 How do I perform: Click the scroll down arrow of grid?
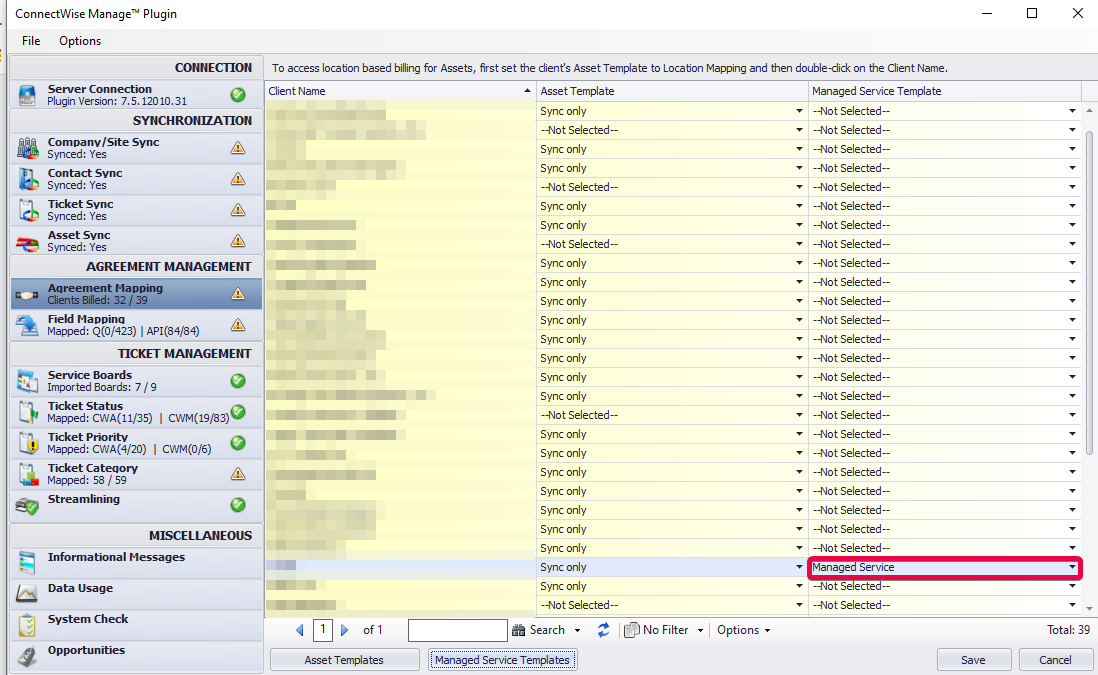point(1089,608)
